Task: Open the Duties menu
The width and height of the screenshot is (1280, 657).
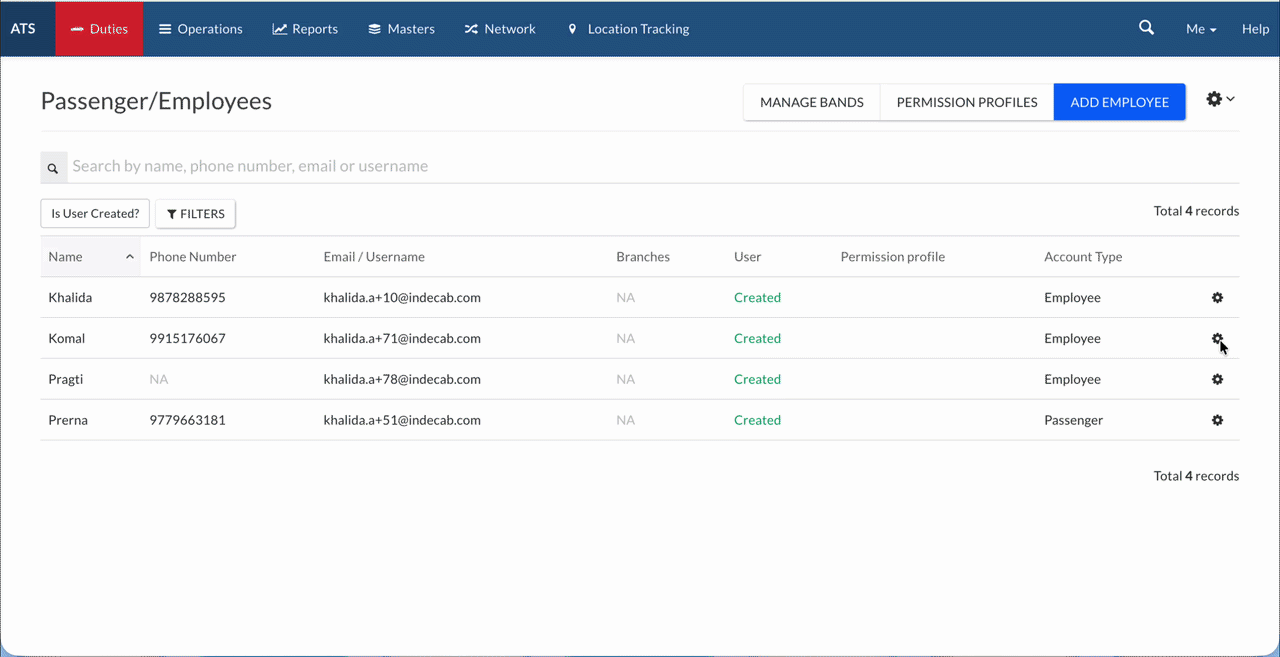Action: point(99,29)
